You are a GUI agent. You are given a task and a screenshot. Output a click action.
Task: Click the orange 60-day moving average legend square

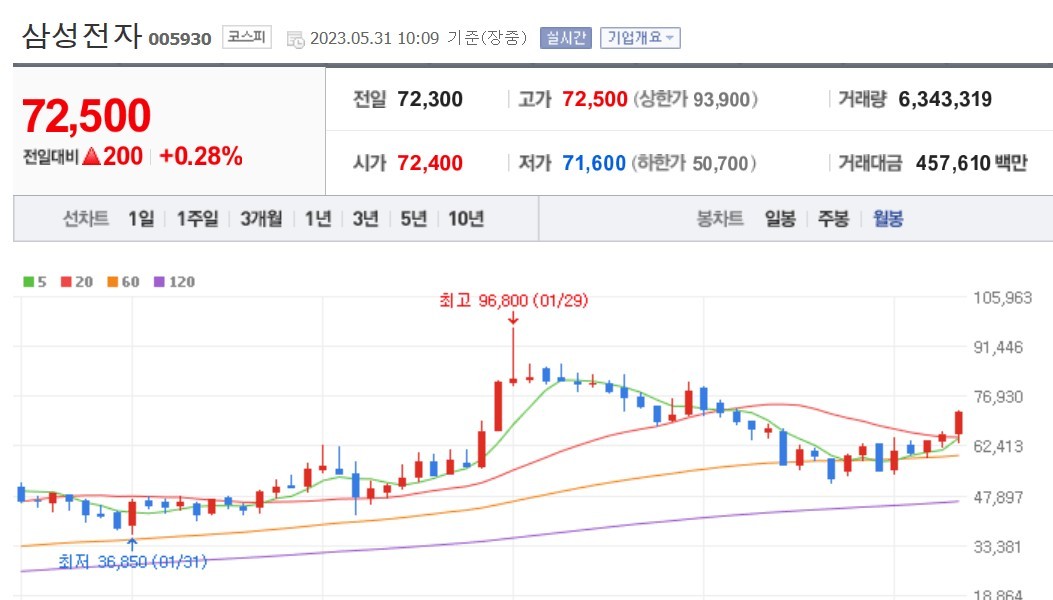pyautogui.click(x=111, y=282)
